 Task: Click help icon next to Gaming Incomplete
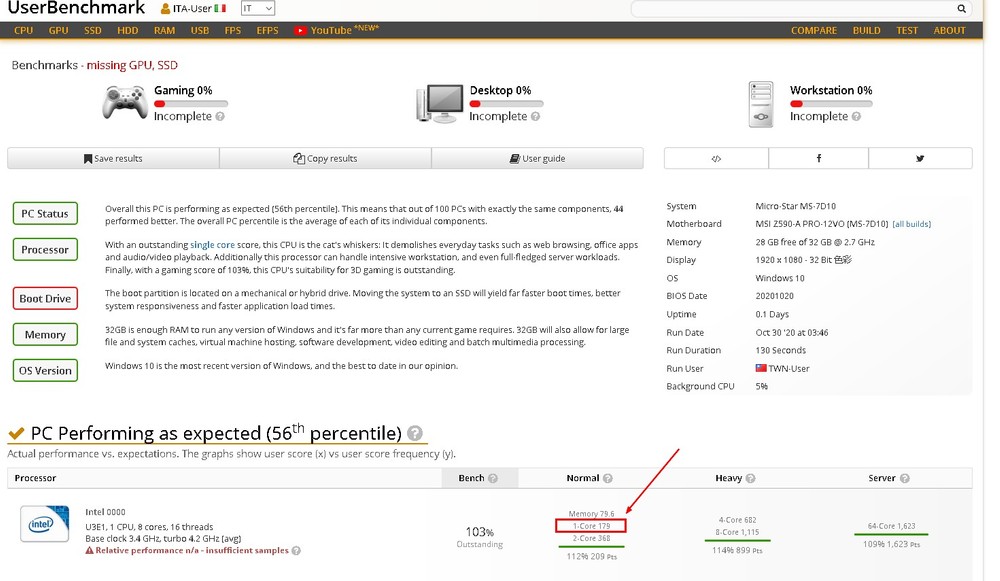click(220, 117)
